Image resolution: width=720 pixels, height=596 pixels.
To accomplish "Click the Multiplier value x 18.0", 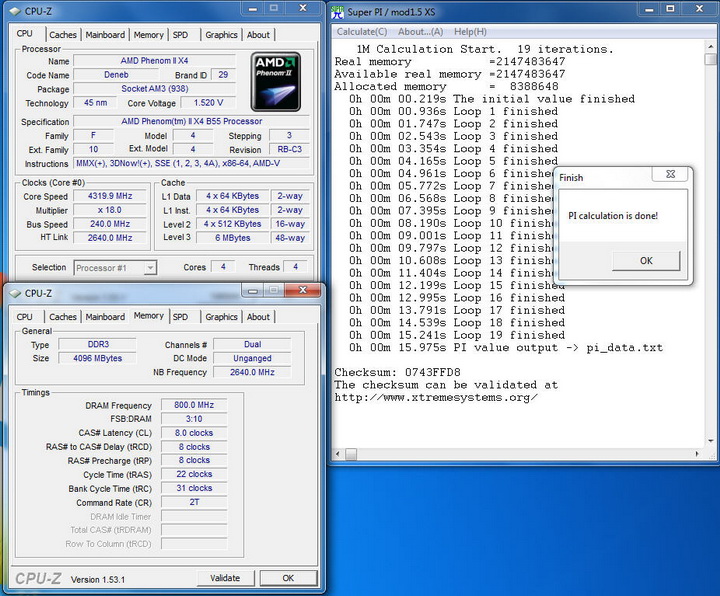I will pos(110,210).
